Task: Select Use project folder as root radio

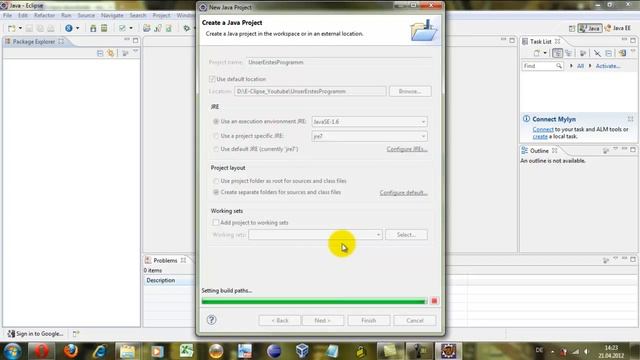Action: click(x=216, y=181)
